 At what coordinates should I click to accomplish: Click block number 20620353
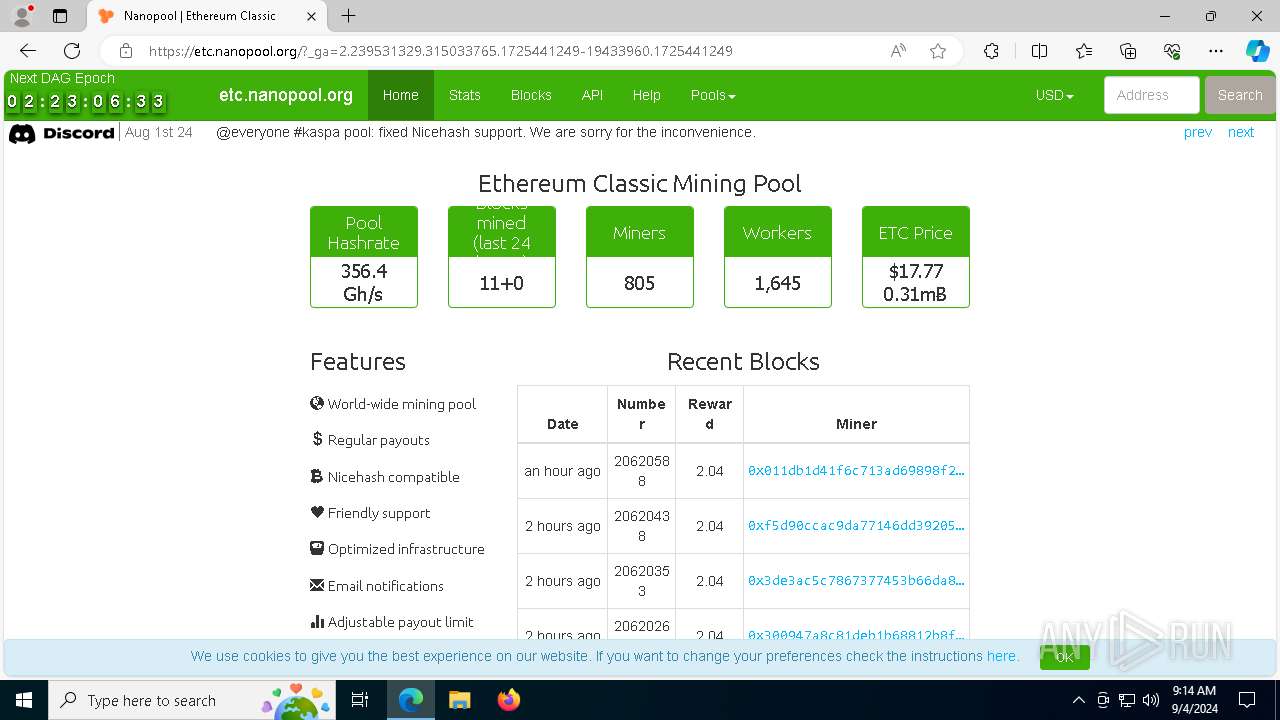(642, 581)
